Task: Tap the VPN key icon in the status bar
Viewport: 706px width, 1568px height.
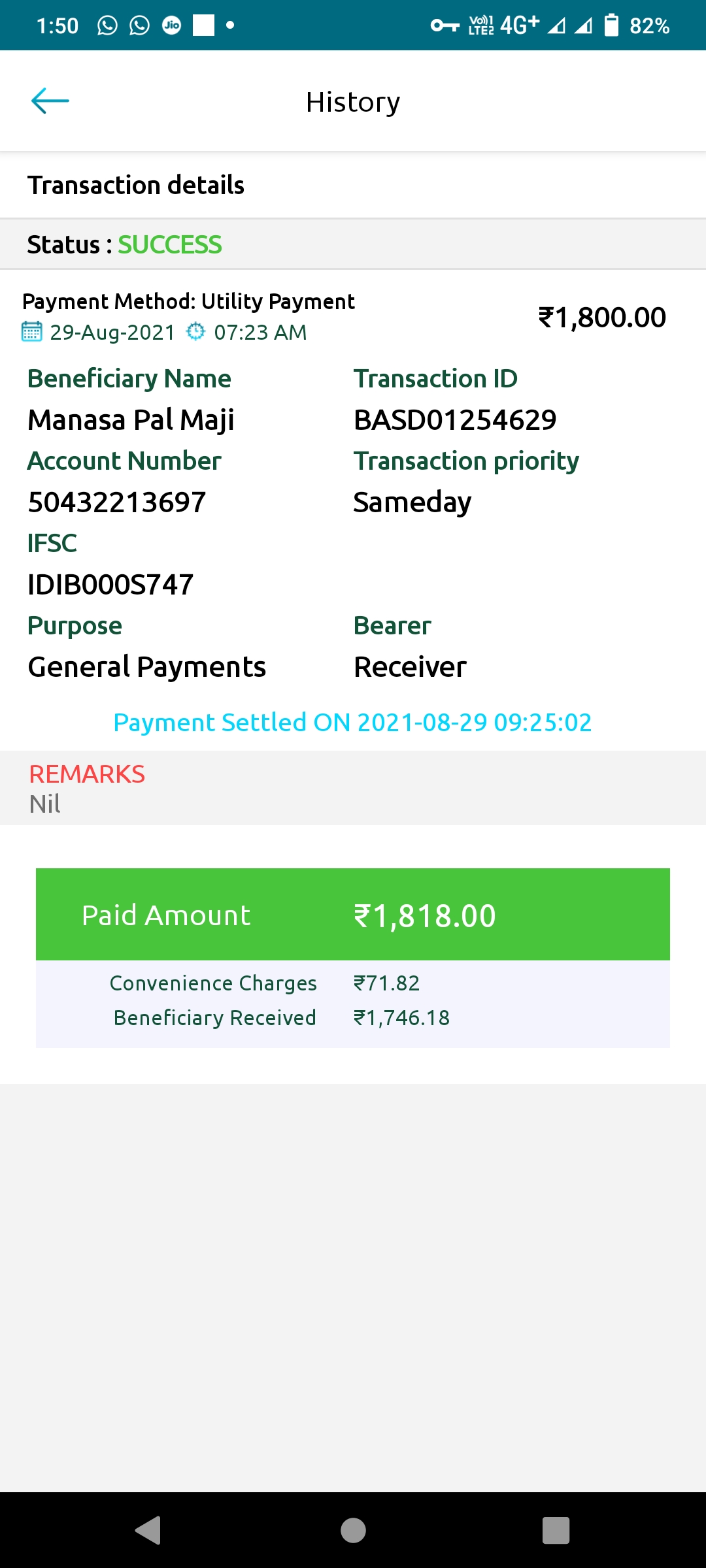Action: click(x=445, y=25)
